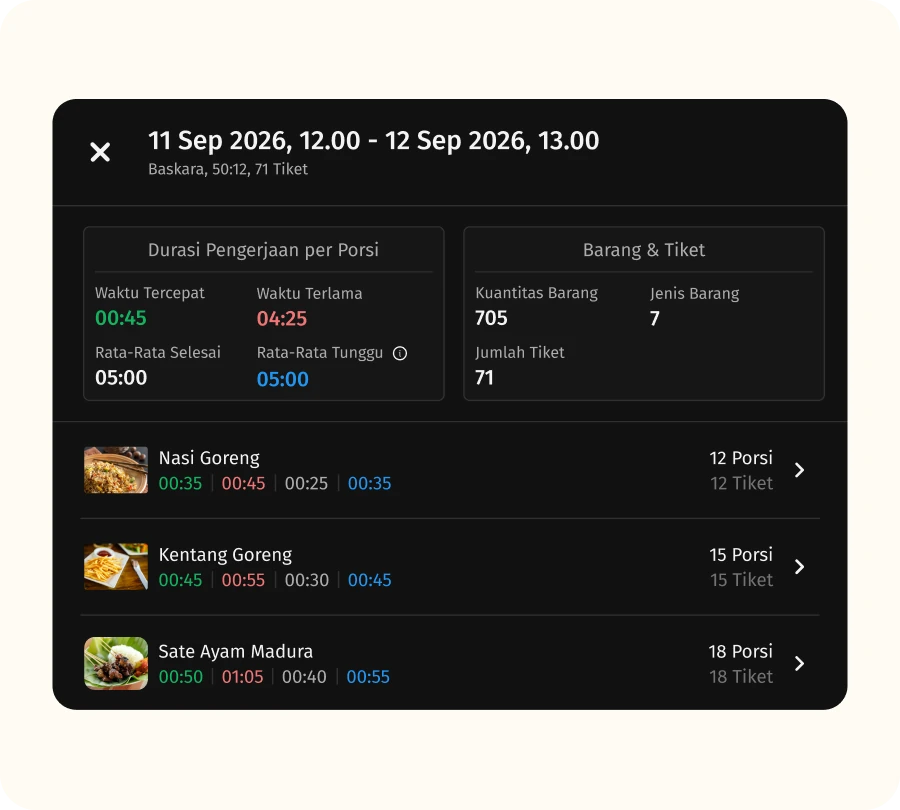Image resolution: width=900 pixels, height=810 pixels.
Task: Click the Durasi Pengerjaan per Porsi heading
Action: point(263,250)
